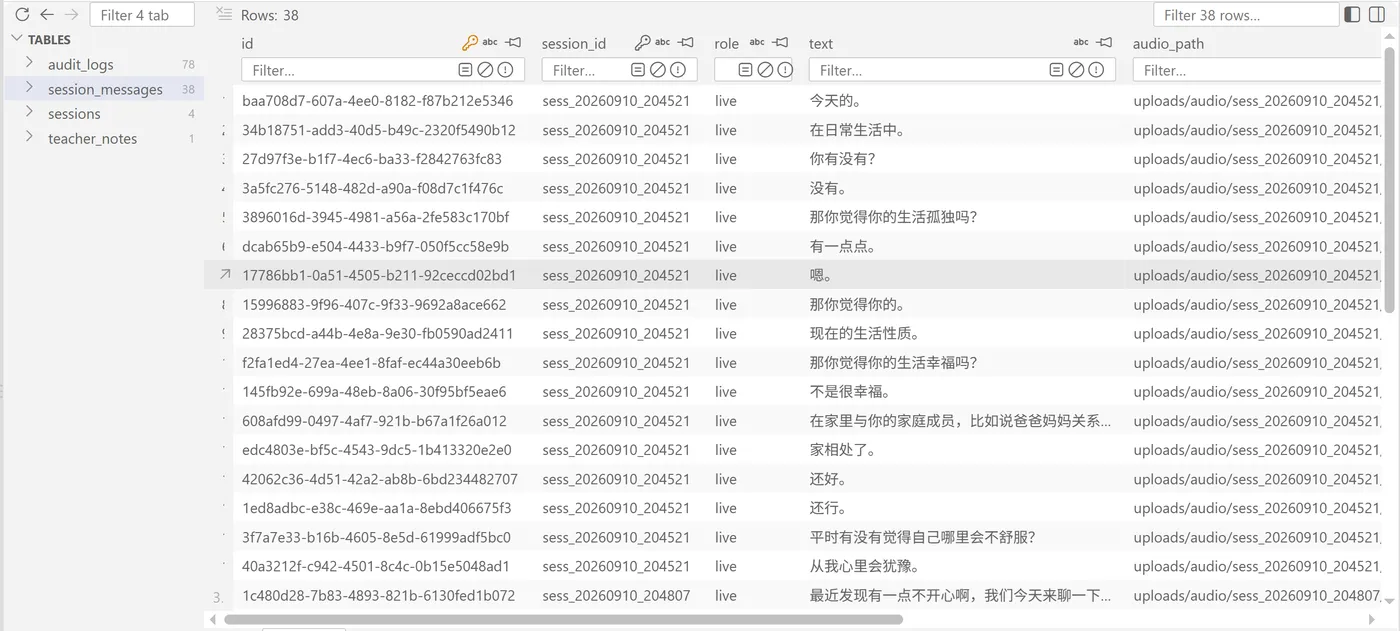The image size is (1400, 631).
Task: Click session_id filter slashed circle icon
Action: point(658,70)
